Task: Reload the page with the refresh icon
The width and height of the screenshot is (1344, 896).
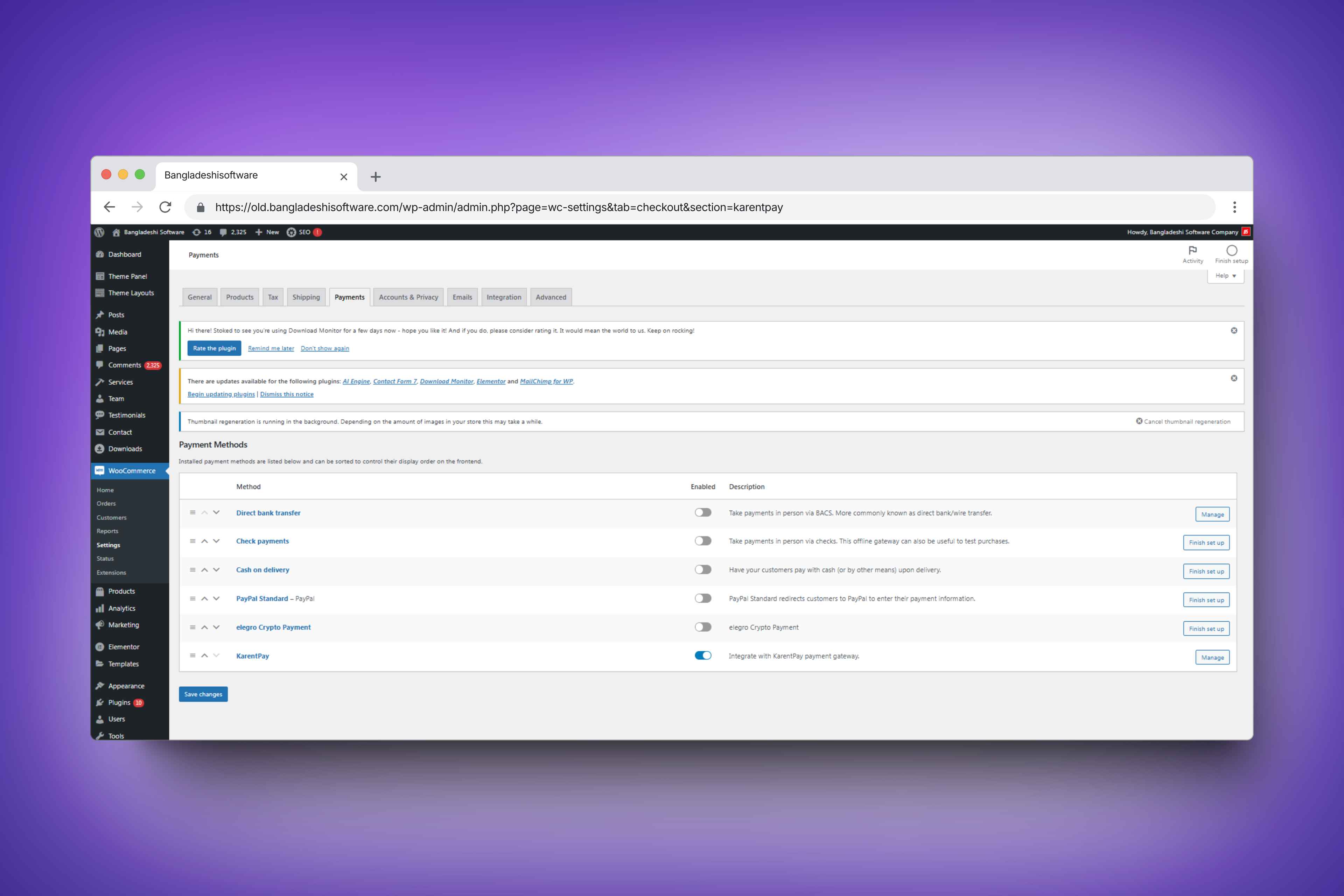Action: pos(165,207)
